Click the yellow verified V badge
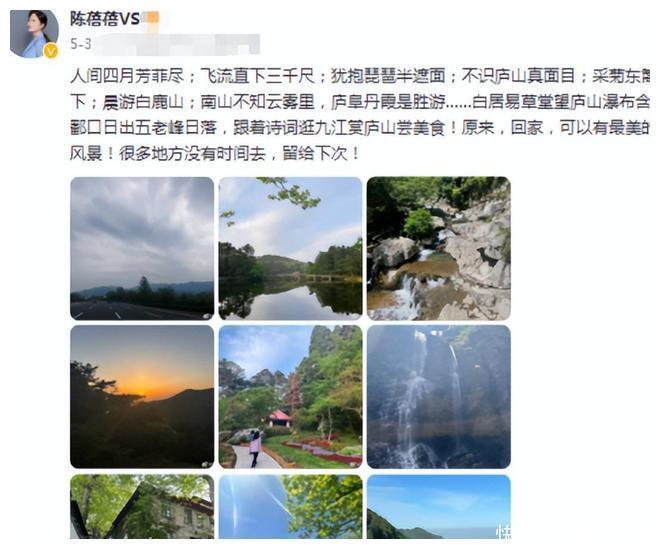The image size is (660, 549). pyautogui.click(x=51, y=52)
